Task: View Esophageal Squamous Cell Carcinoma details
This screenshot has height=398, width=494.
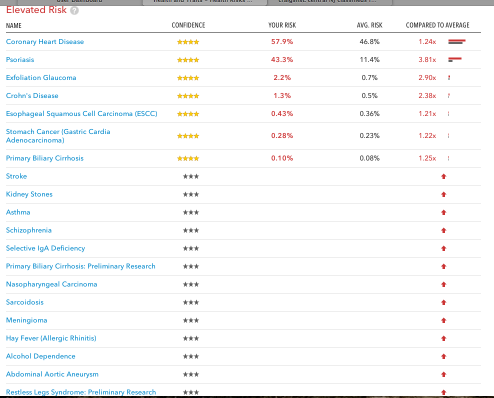Action: pyautogui.click(x=82, y=114)
